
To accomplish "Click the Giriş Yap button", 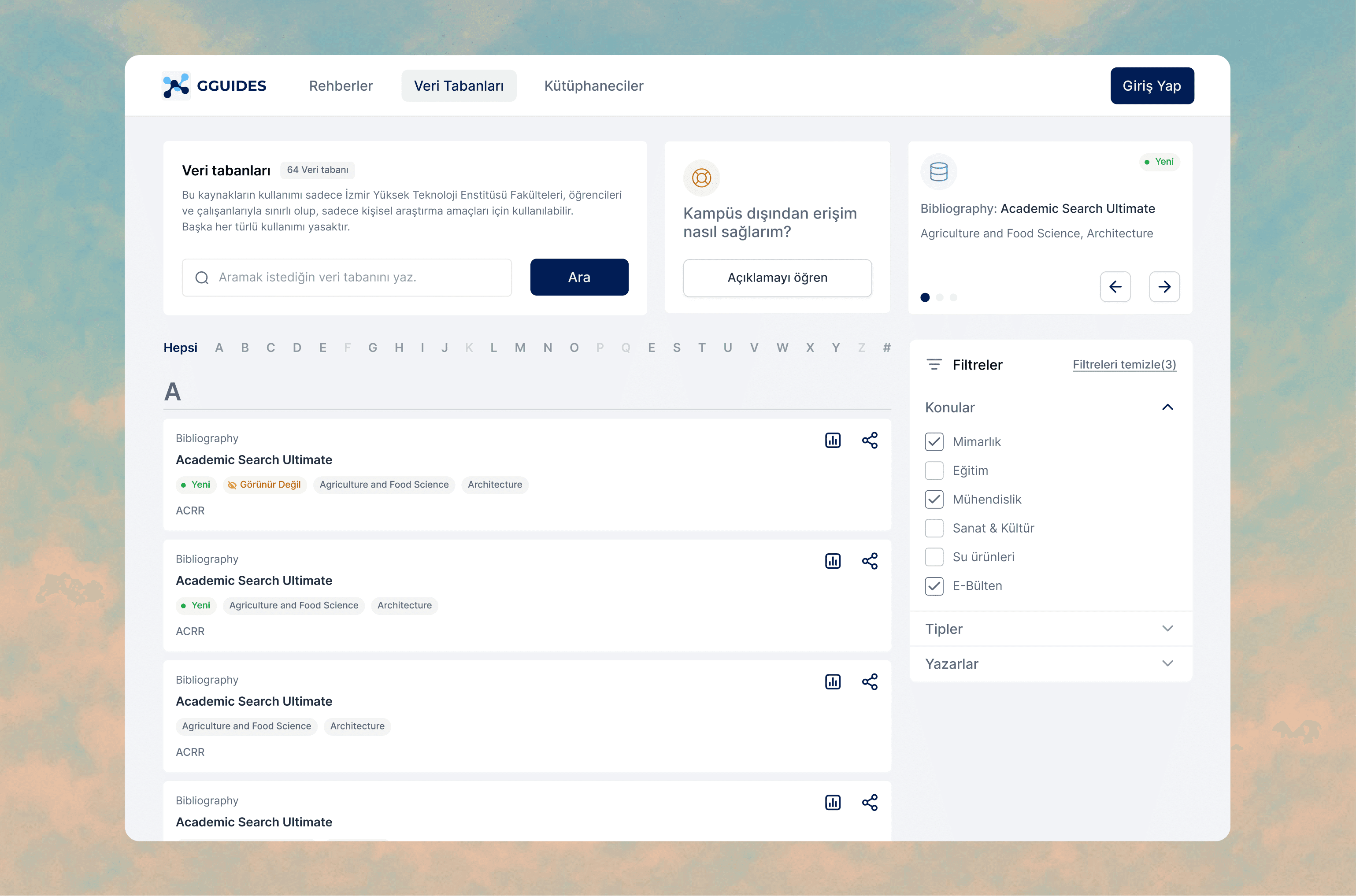I will (1152, 86).
